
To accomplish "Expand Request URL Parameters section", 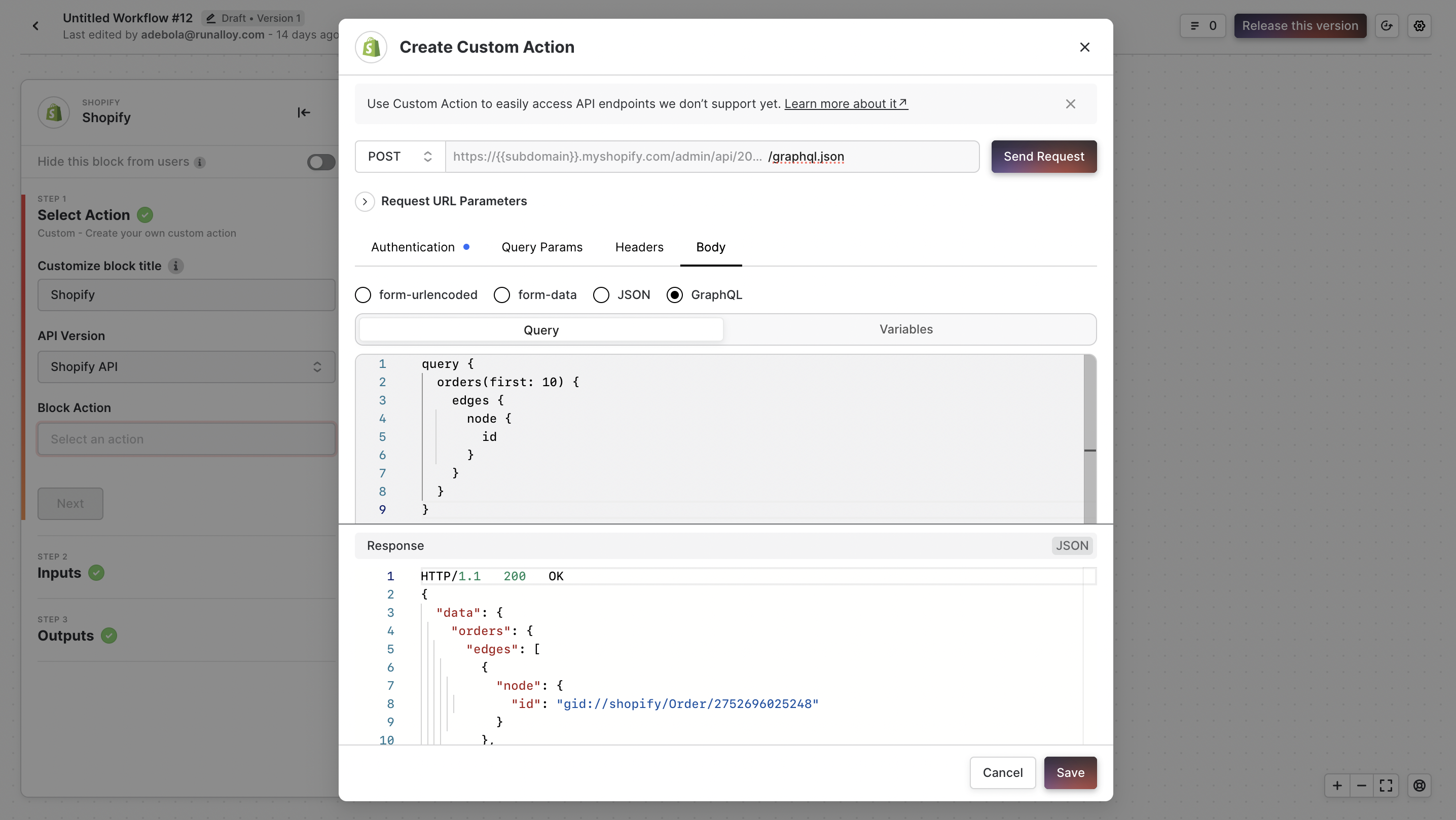I will (365, 201).
